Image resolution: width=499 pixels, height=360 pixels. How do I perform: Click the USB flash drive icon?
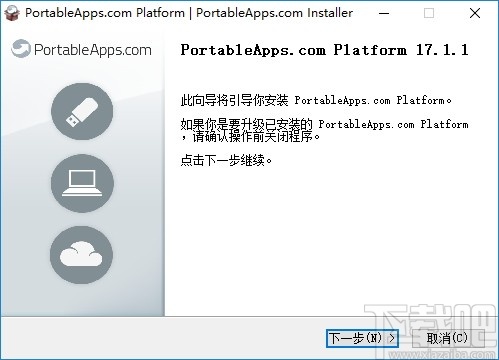click(x=82, y=112)
